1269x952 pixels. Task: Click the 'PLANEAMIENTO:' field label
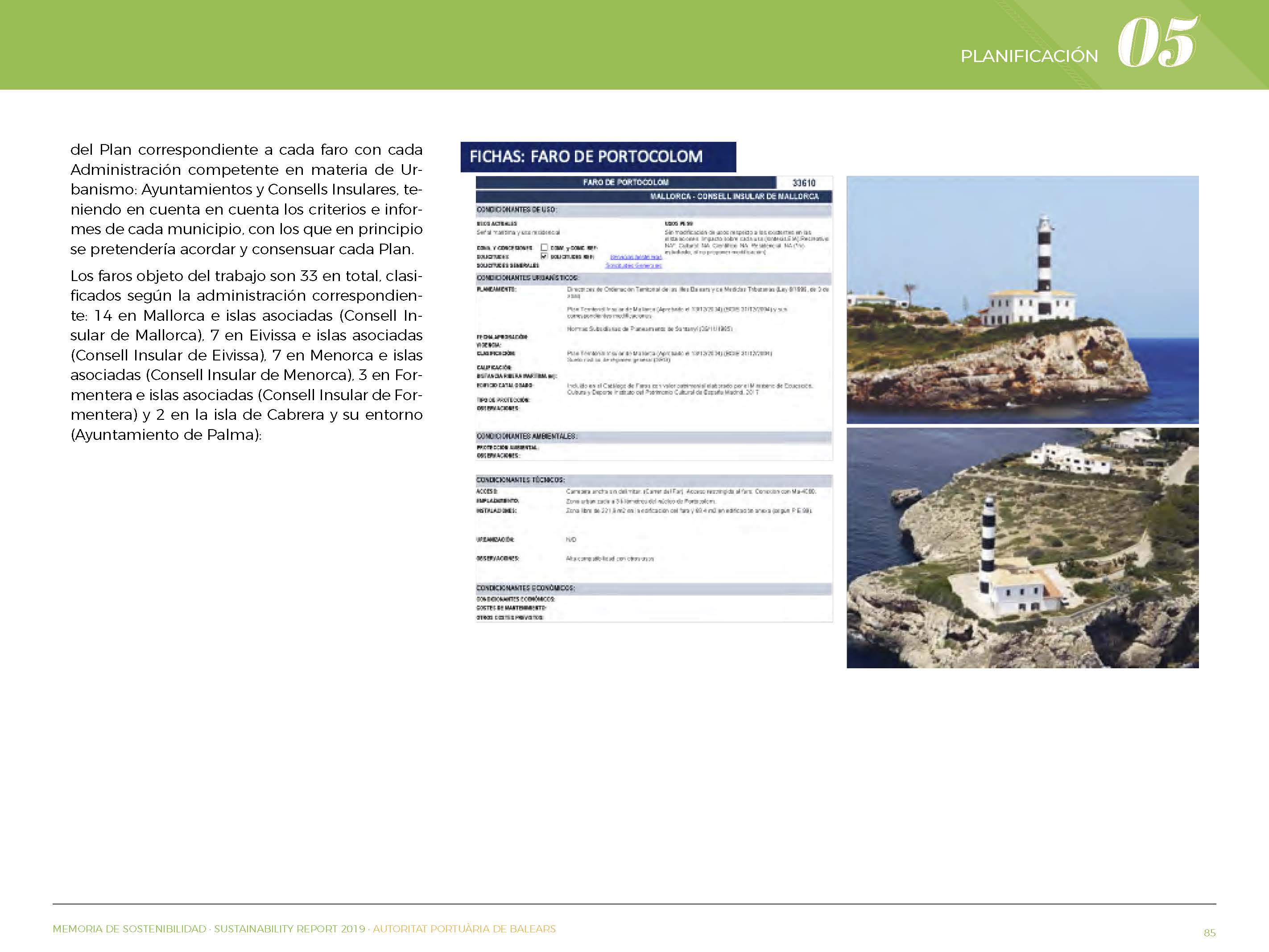[x=496, y=290]
